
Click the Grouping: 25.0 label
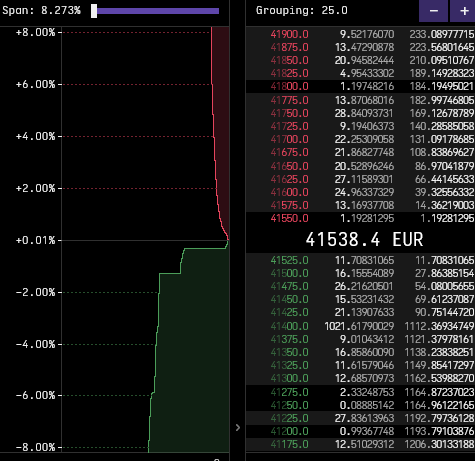[x=302, y=10]
